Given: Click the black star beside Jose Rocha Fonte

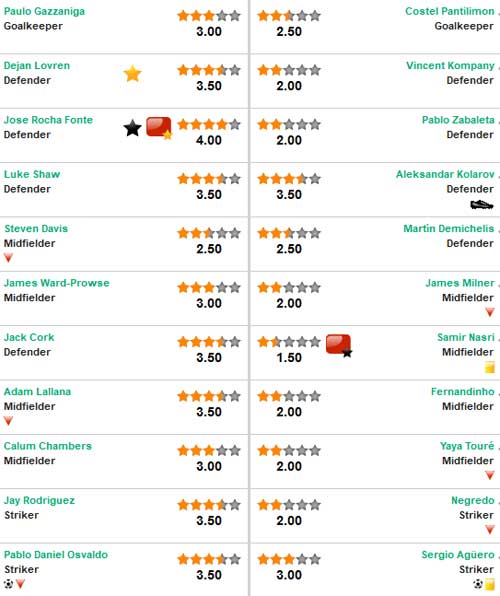Looking at the screenshot, I should coord(132,128).
